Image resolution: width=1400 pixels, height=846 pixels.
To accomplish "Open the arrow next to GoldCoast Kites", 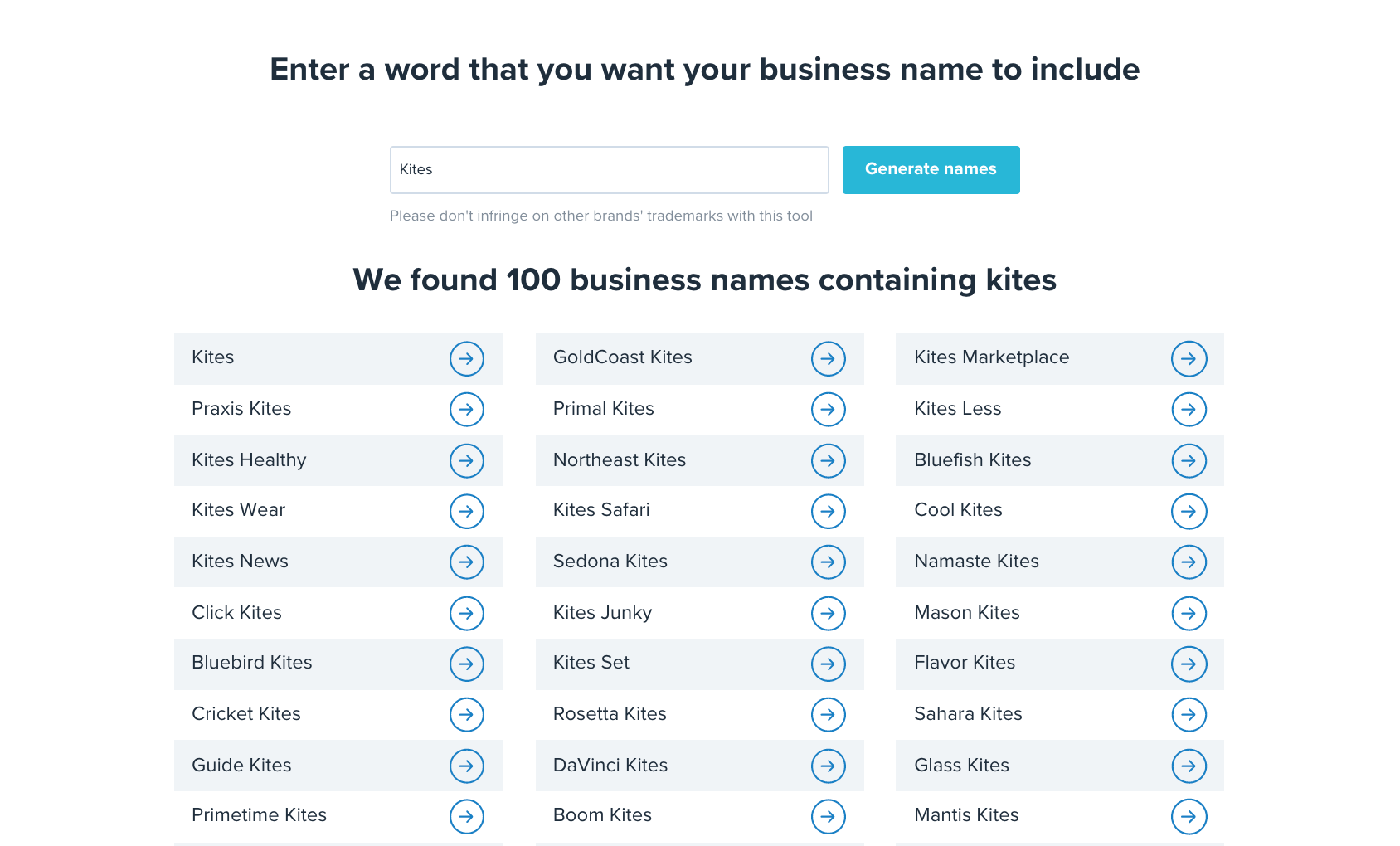I will 829,359.
